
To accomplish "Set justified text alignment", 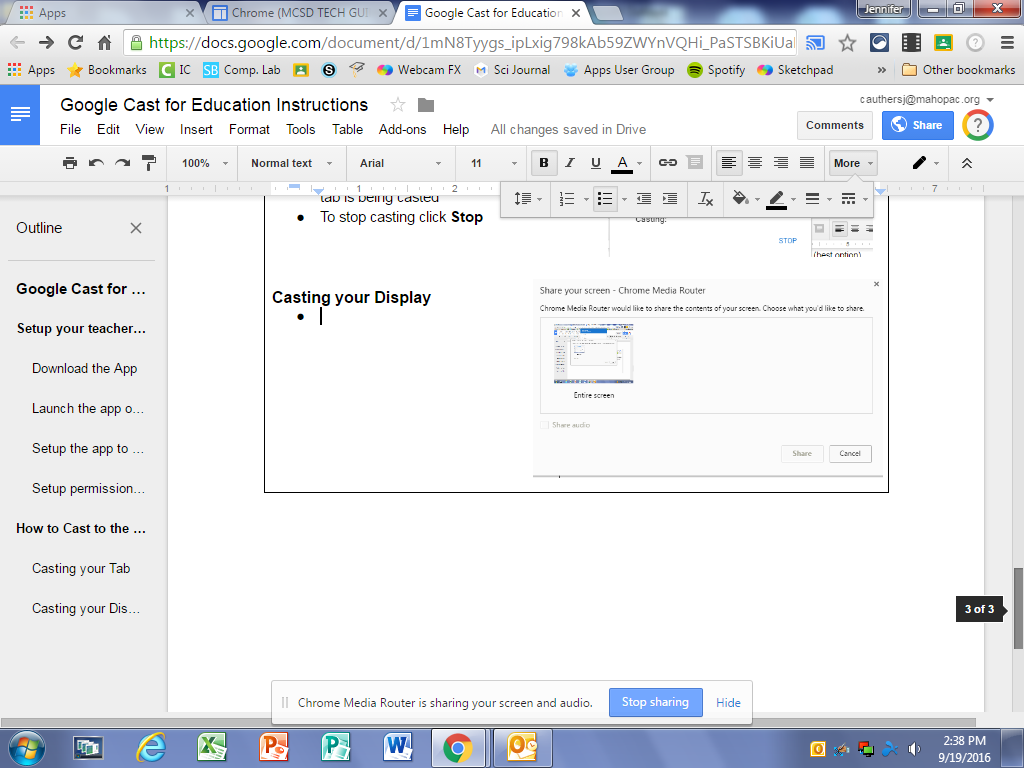I will click(807, 163).
